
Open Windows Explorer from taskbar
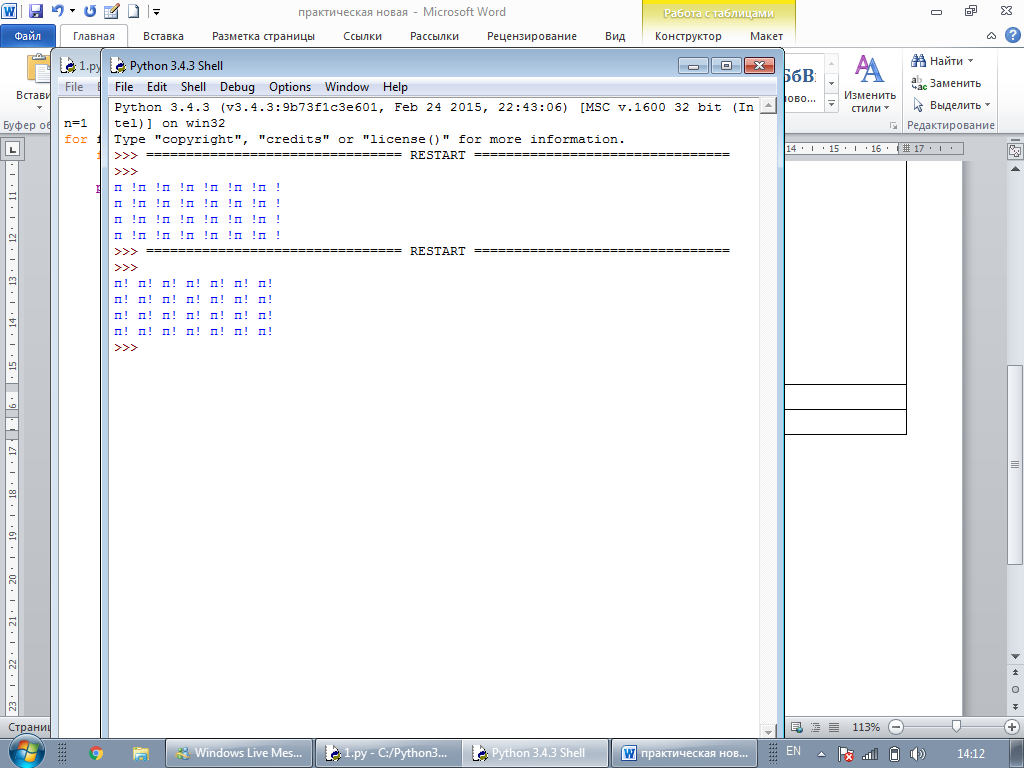point(140,753)
